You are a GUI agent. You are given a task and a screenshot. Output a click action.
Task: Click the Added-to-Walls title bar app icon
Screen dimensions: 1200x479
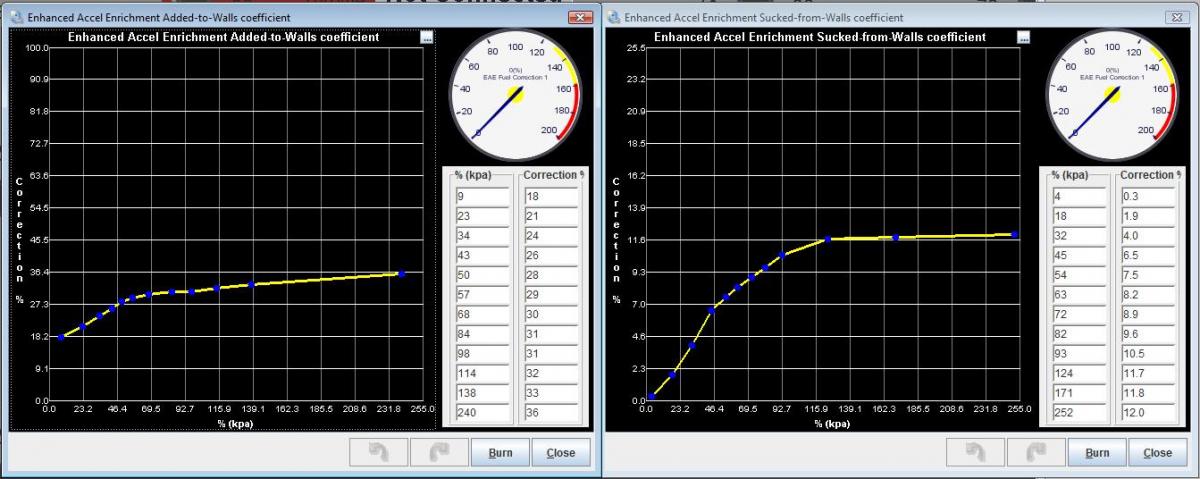click(15, 18)
